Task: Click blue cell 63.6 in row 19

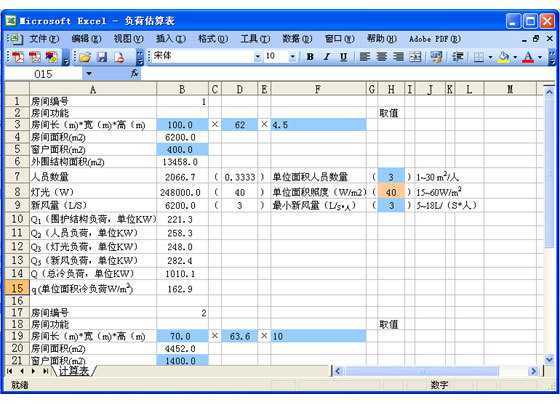Action: click(240, 336)
